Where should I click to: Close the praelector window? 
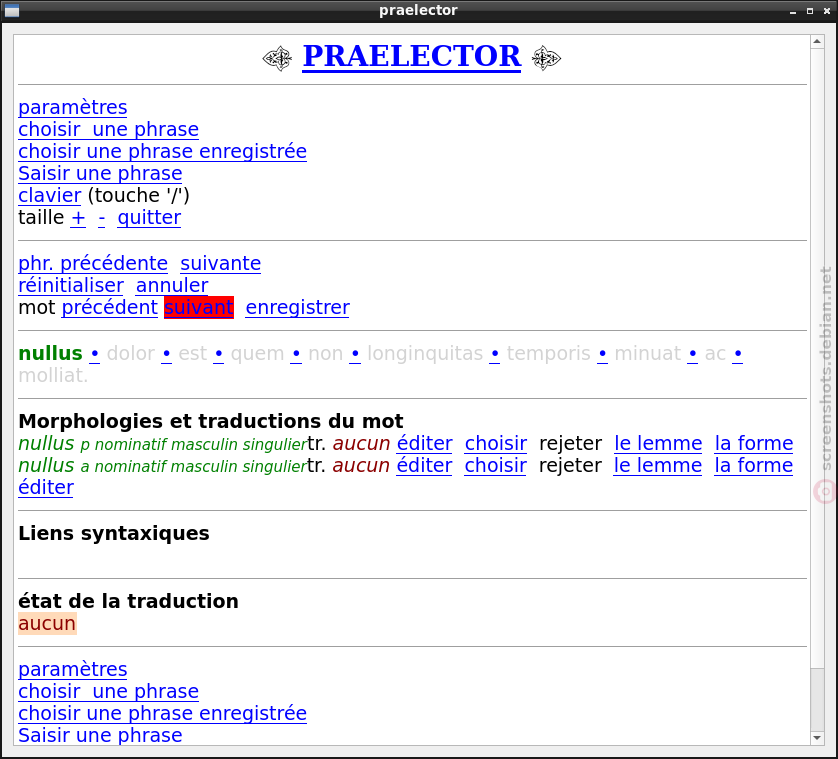pos(827,11)
